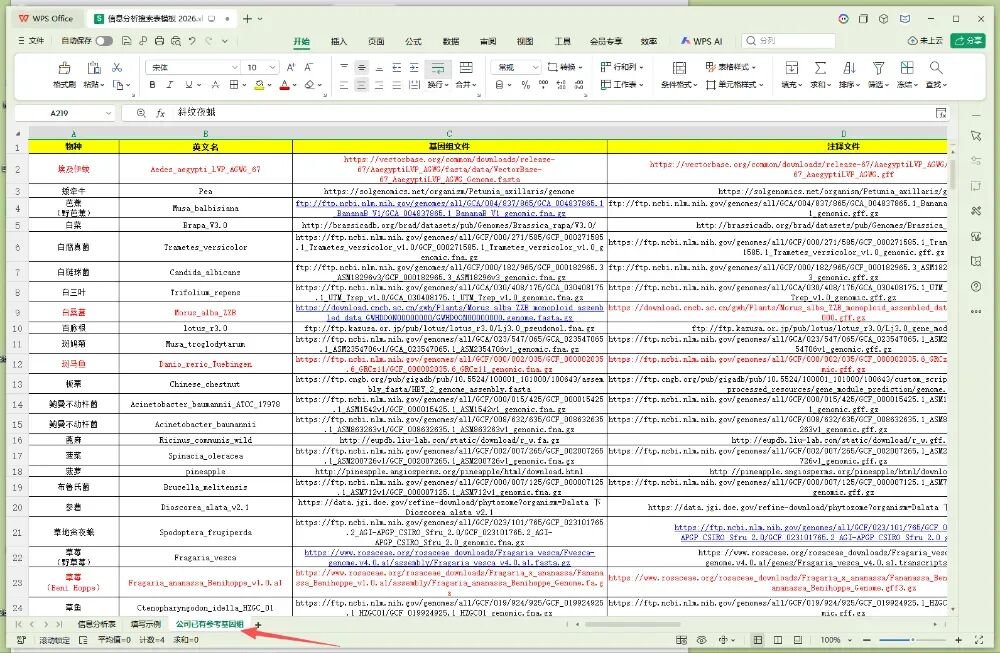Toggle italic formatting
Screen dimensions: 1000x653
tap(170, 85)
